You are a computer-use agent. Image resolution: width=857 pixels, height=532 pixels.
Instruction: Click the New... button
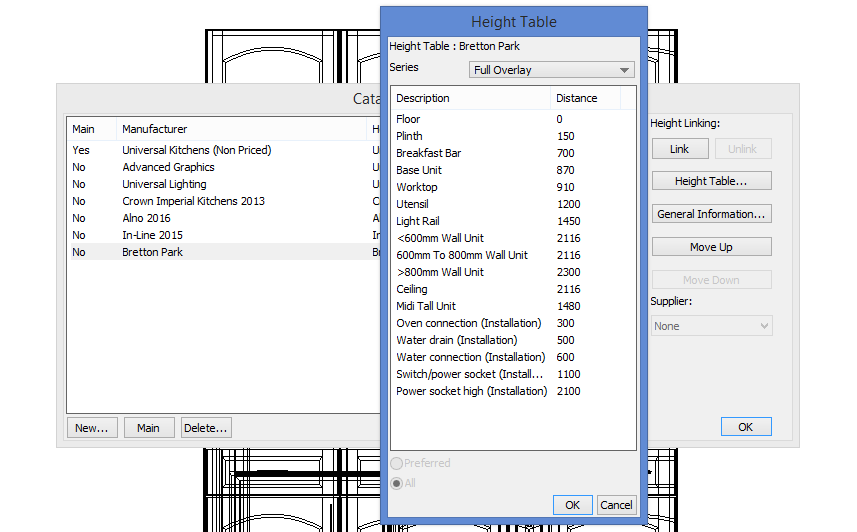coord(92,428)
